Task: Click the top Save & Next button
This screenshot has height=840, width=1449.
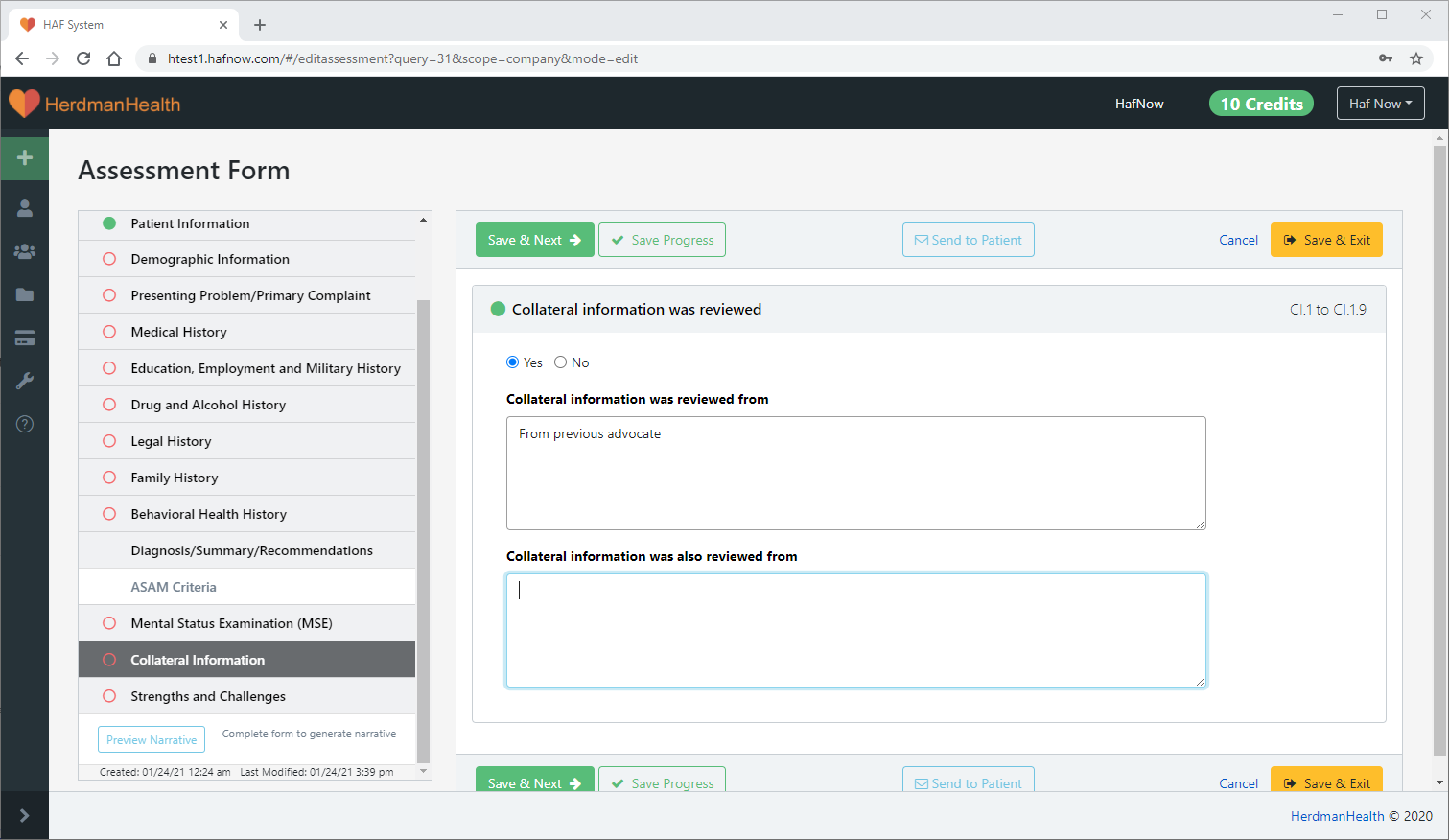Action: (534, 240)
